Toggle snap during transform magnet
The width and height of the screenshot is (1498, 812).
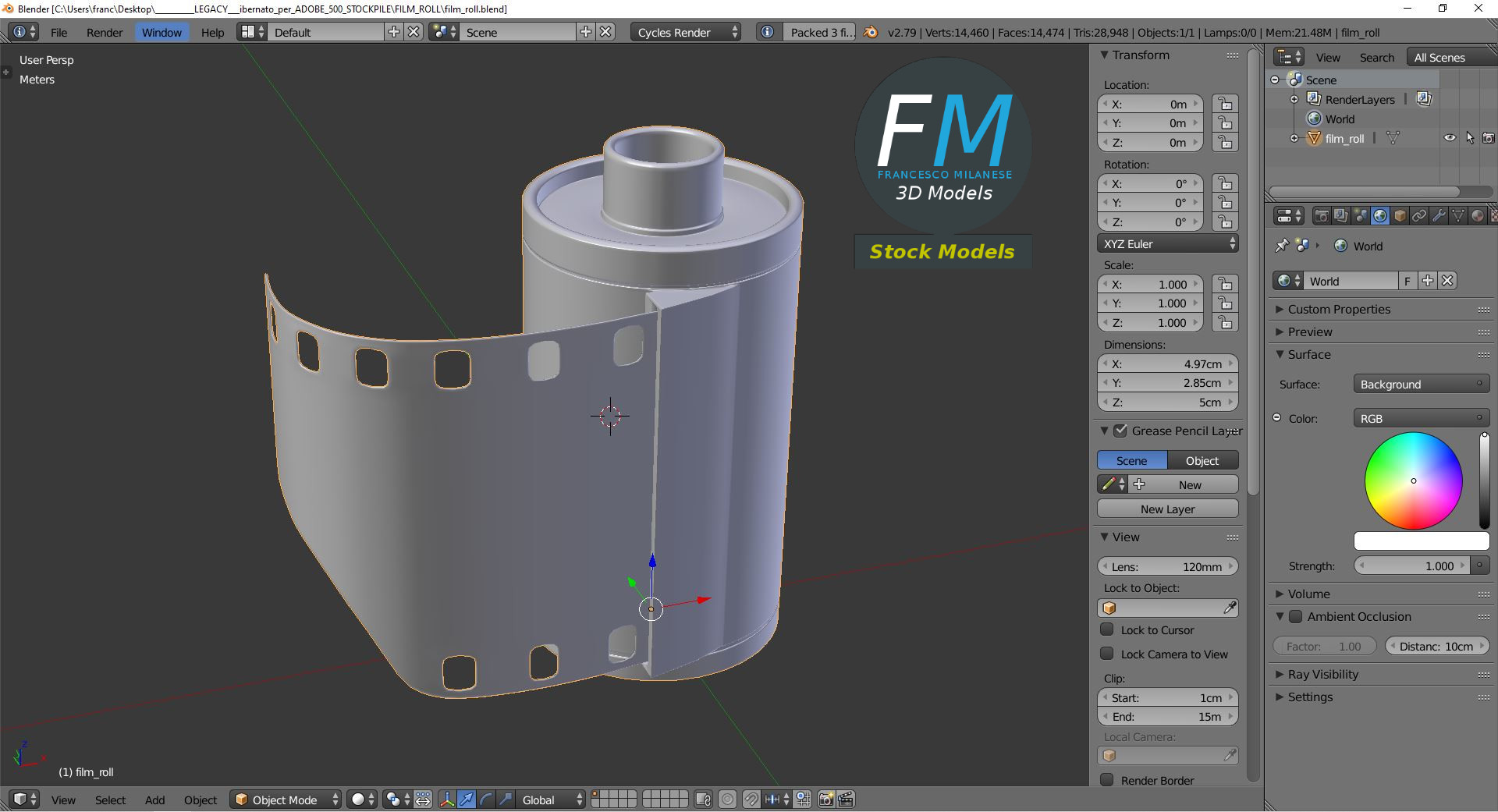pos(751,800)
